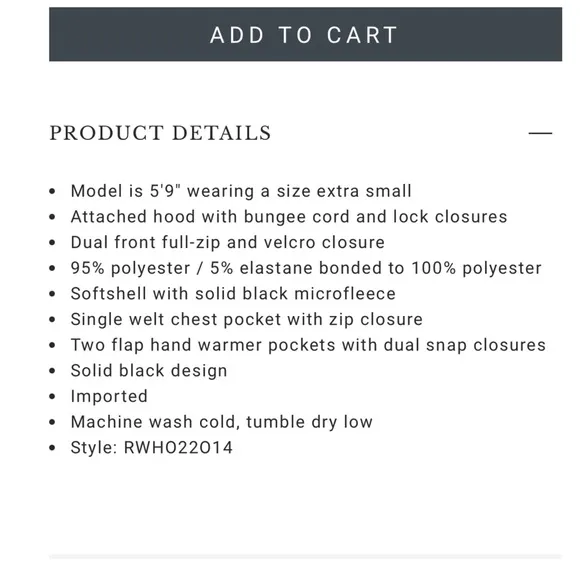Collapse Product Details with the minus icon
Viewport: 580px width, 580px height.
[x=540, y=133]
